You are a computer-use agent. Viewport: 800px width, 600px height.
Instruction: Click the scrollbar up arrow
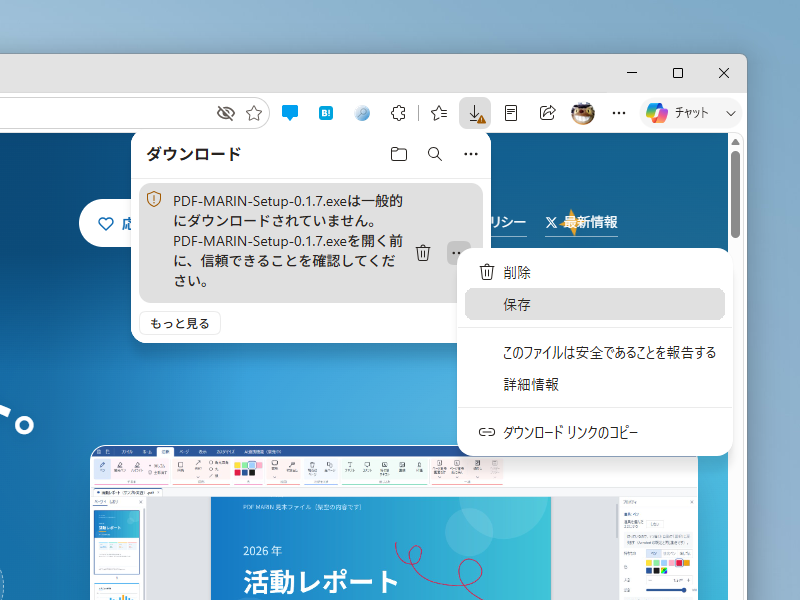pos(735,142)
